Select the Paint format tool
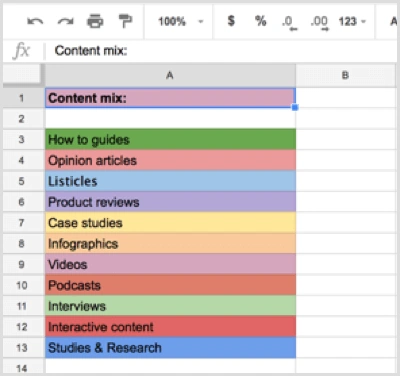Viewport: 400px width, 376px height. coord(125,22)
